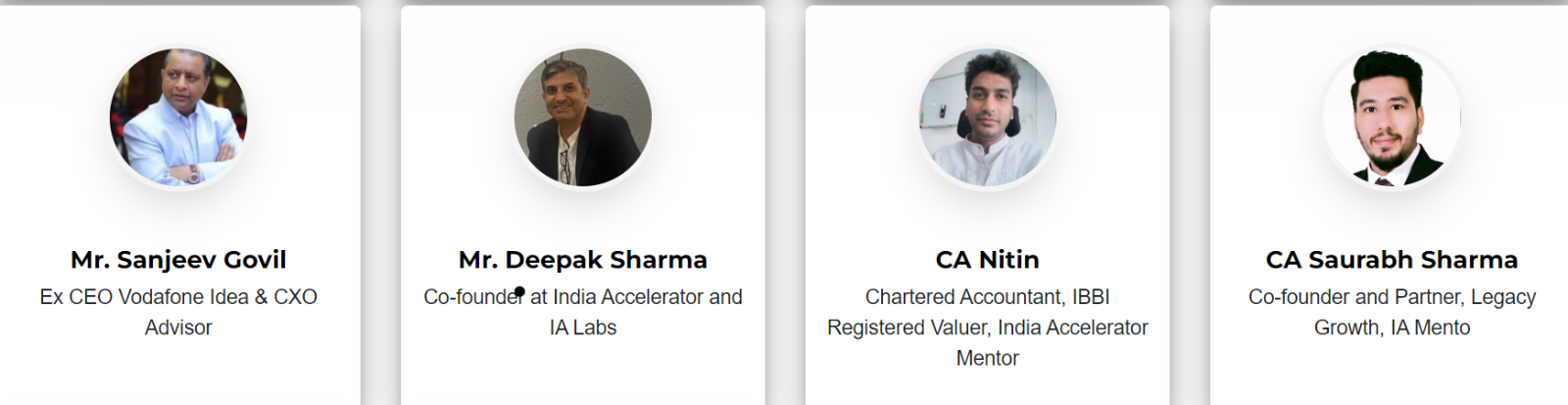This screenshot has height=405, width=1568.
Task: Open Mr. Deepak Sharma's circular portrait
Action: [583, 118]
